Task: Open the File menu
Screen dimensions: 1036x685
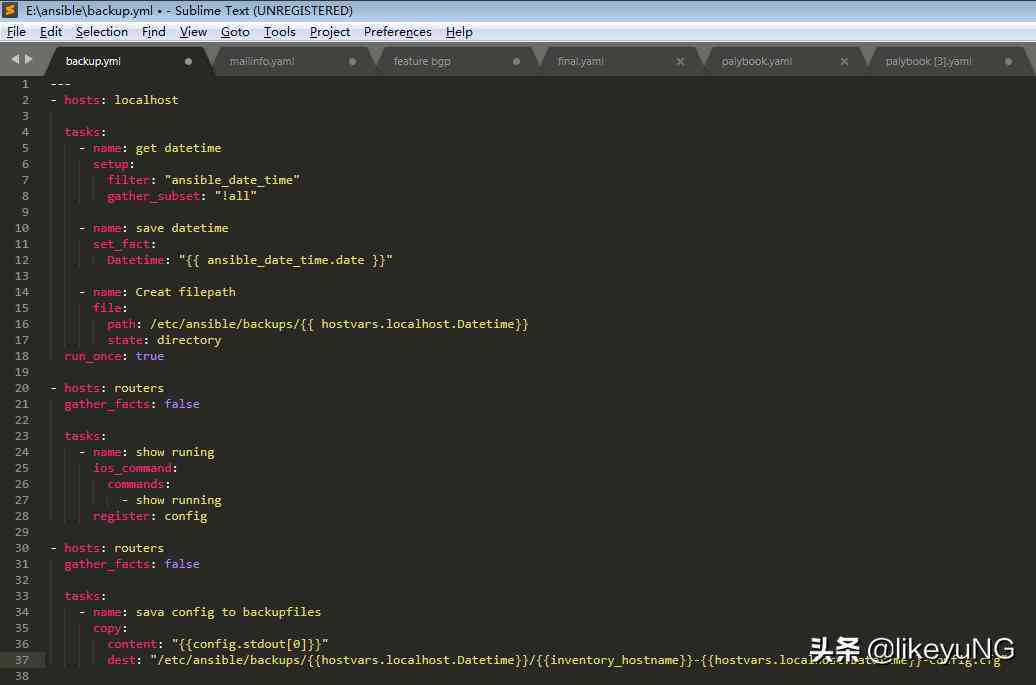Action: 17,32
